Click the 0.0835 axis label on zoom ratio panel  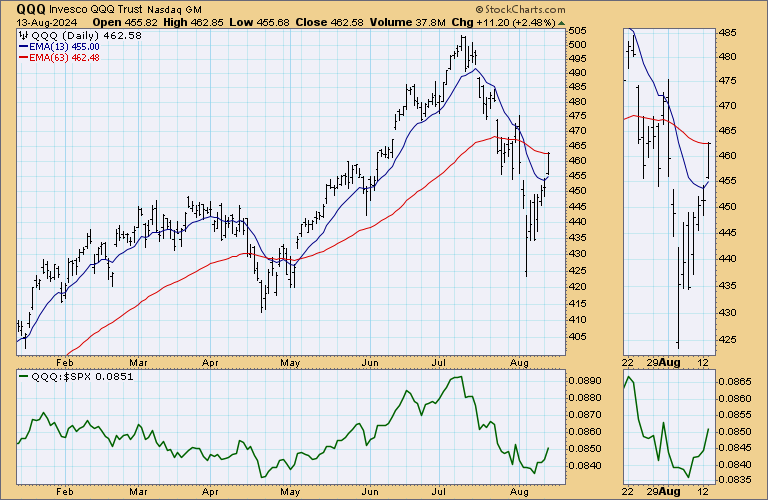click(735, 480)
